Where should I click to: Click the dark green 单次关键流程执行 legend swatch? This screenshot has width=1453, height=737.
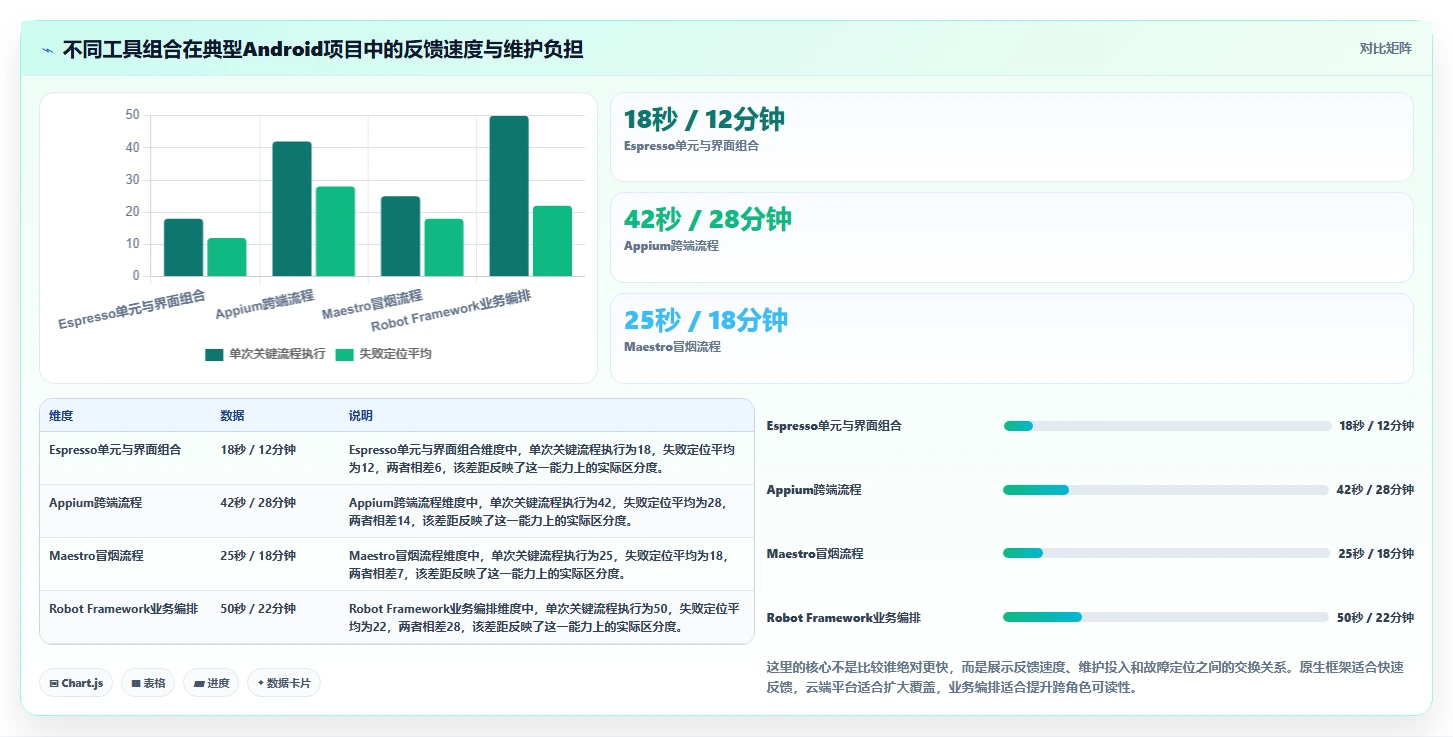(214, 354)
